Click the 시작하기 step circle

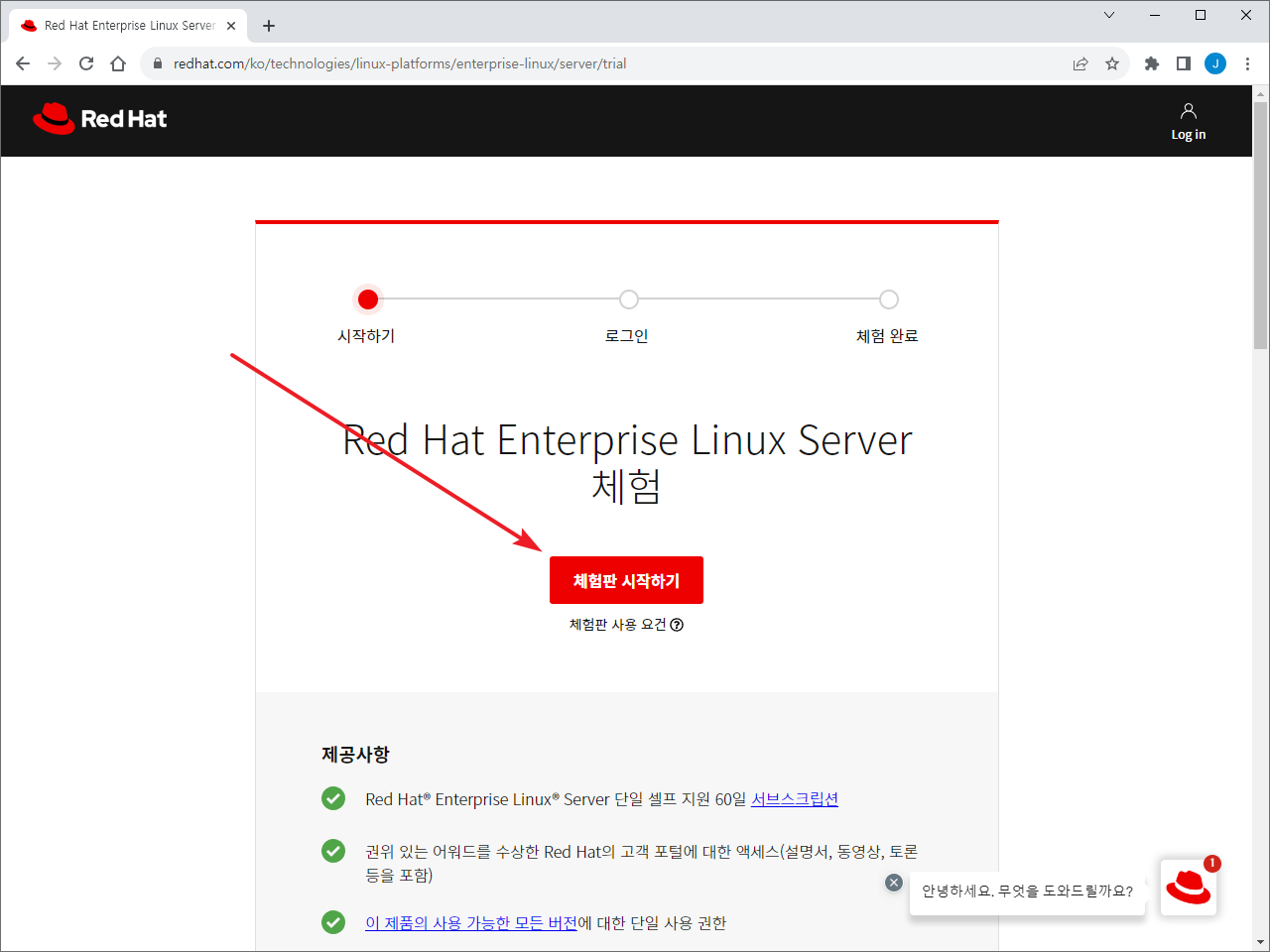(368, 298)
